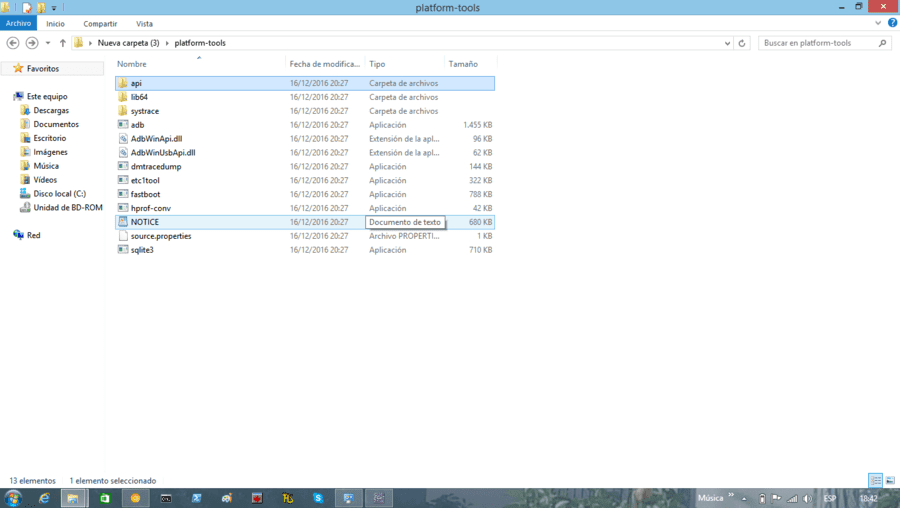Select the lib64 folder name
The width and height of the screenshot is (900, 508).
click(139, 97)
